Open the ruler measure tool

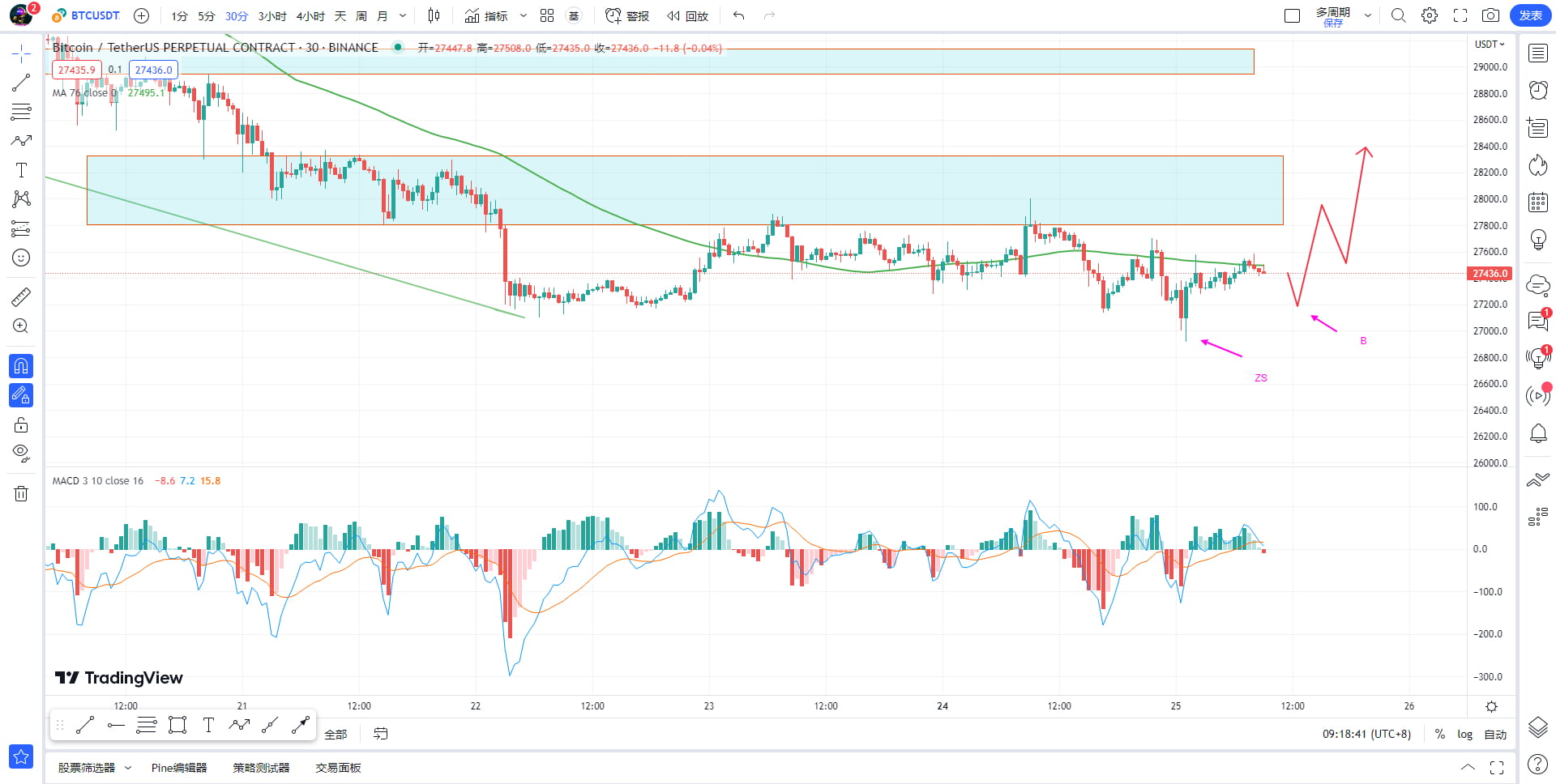pyautogui.click(x=21, y=297)
